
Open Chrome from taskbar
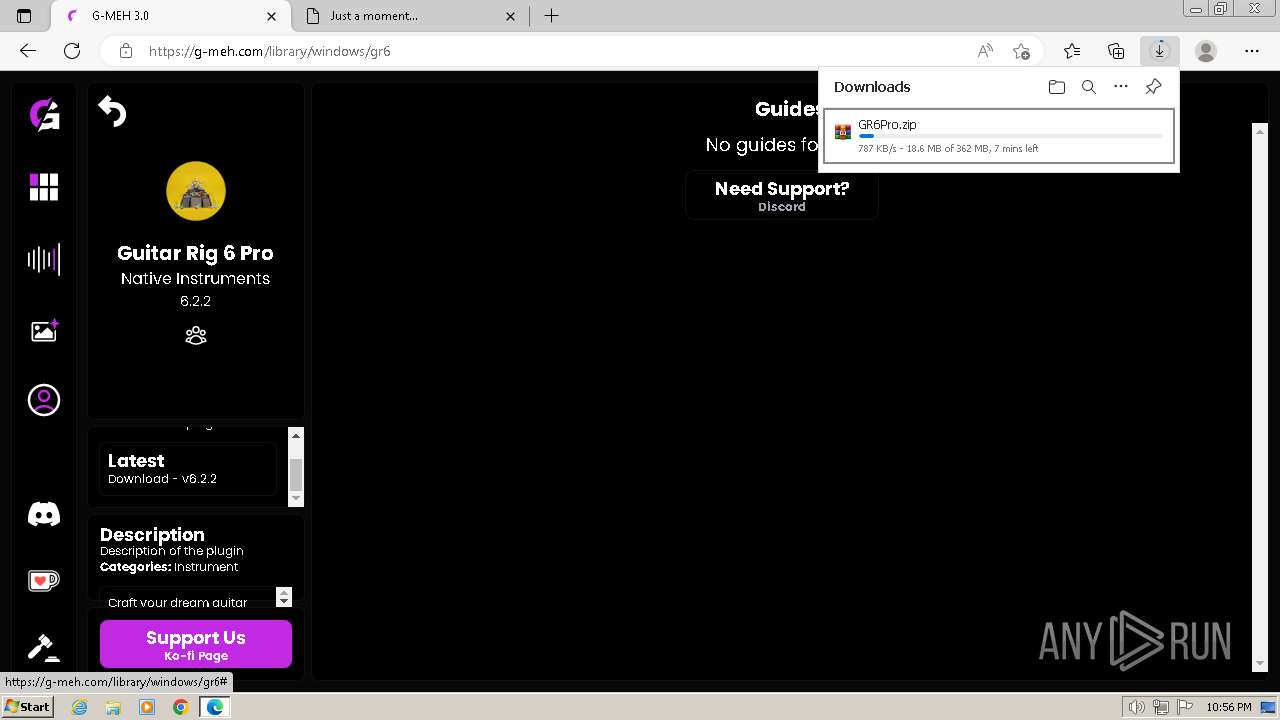pyautogui.click(x=180, y=707)
